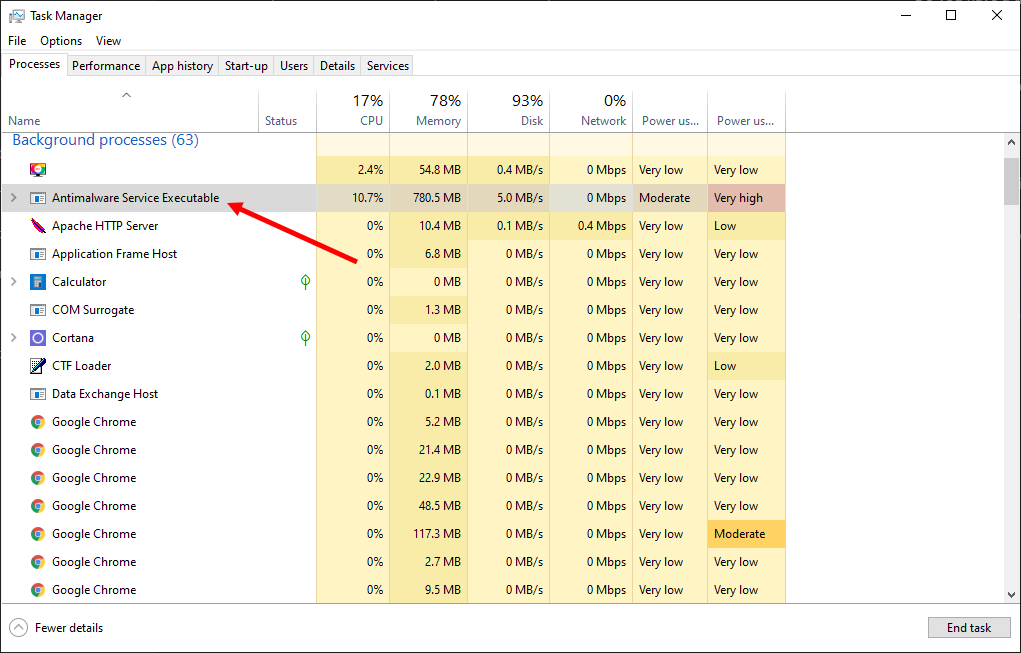Open the Options menu

pyautogui.click(x=61, y=40)
